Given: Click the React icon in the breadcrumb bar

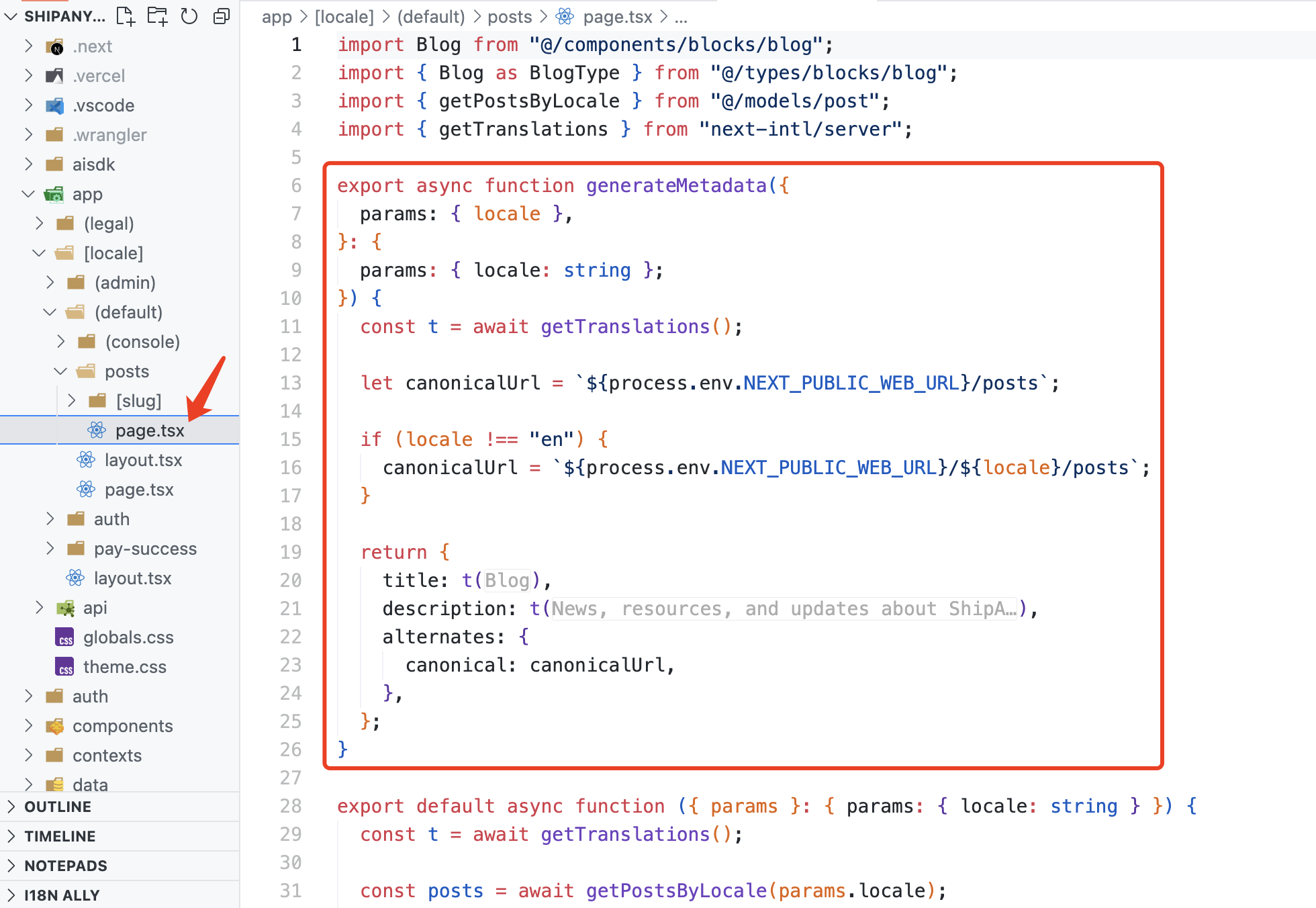Looking at the screenshot, I should point(565,17).
